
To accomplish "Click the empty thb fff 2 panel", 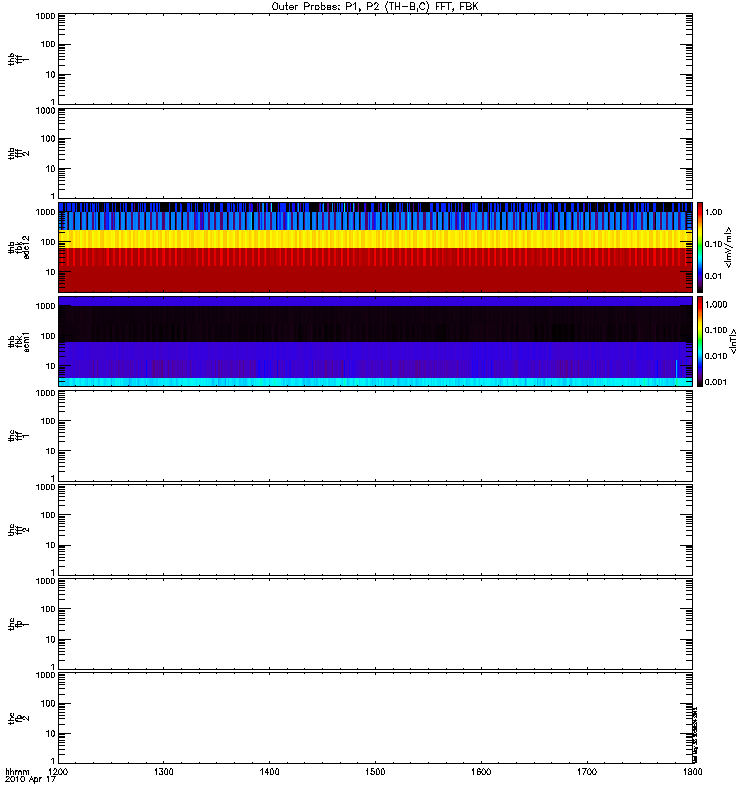I will point(375,153).
